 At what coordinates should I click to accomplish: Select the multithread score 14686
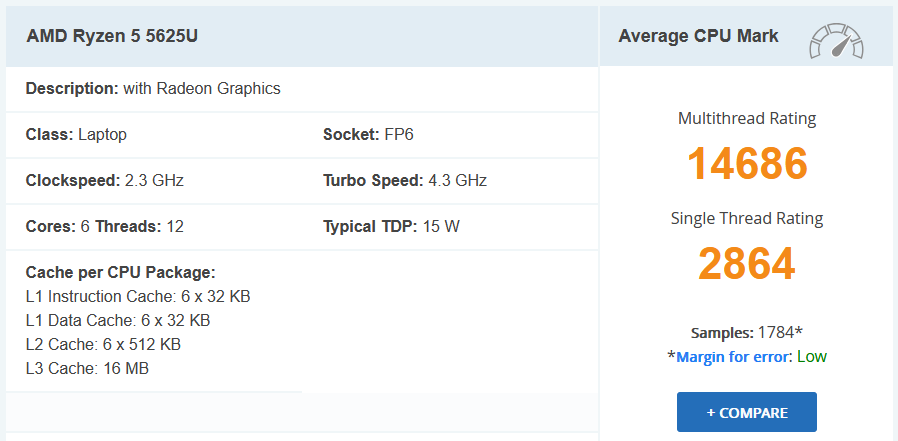(x=747, y=164)
